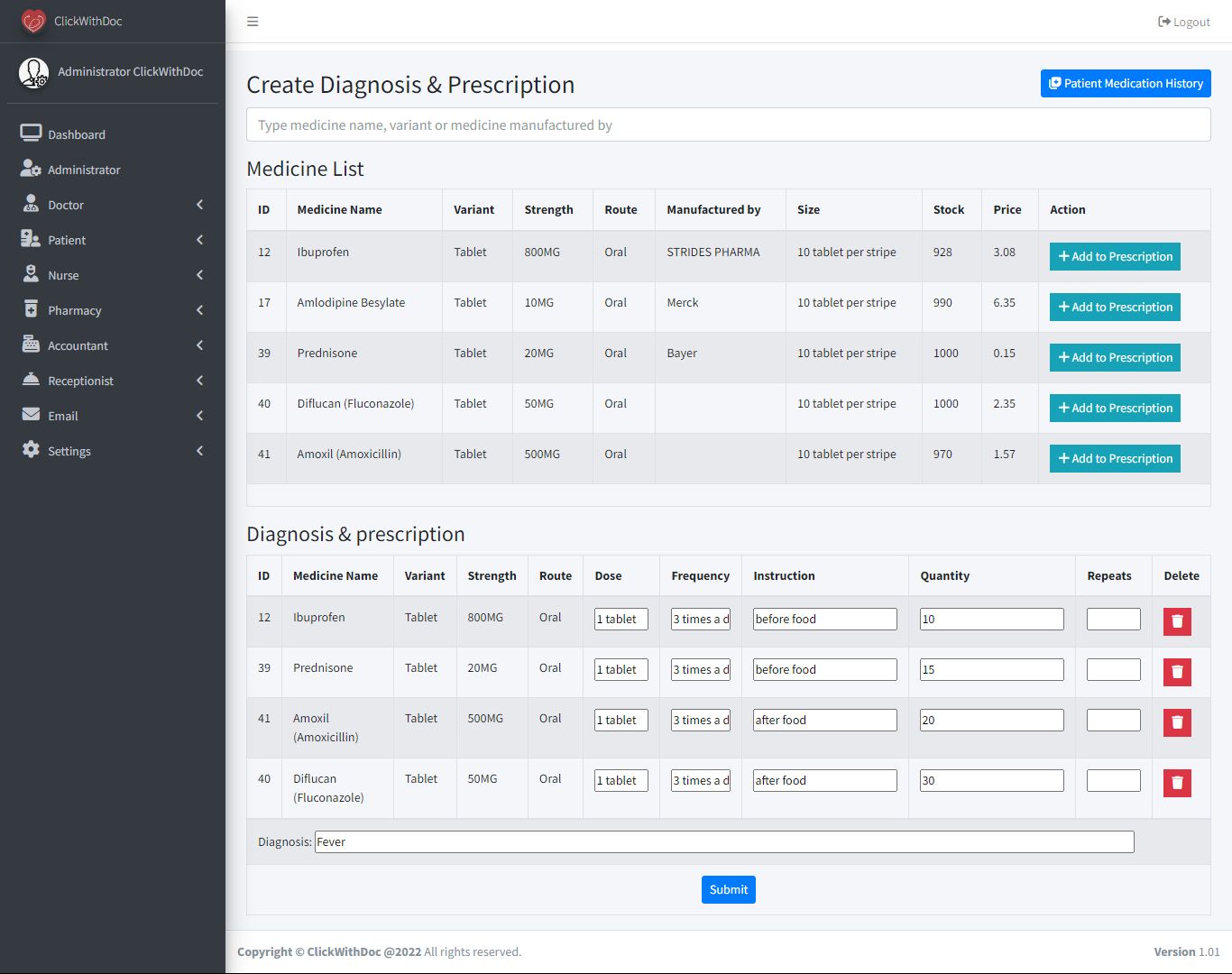This screenshot has height=974, width=1232.
Task: Open the Administrator sidebar item
Action: (83, 170)
